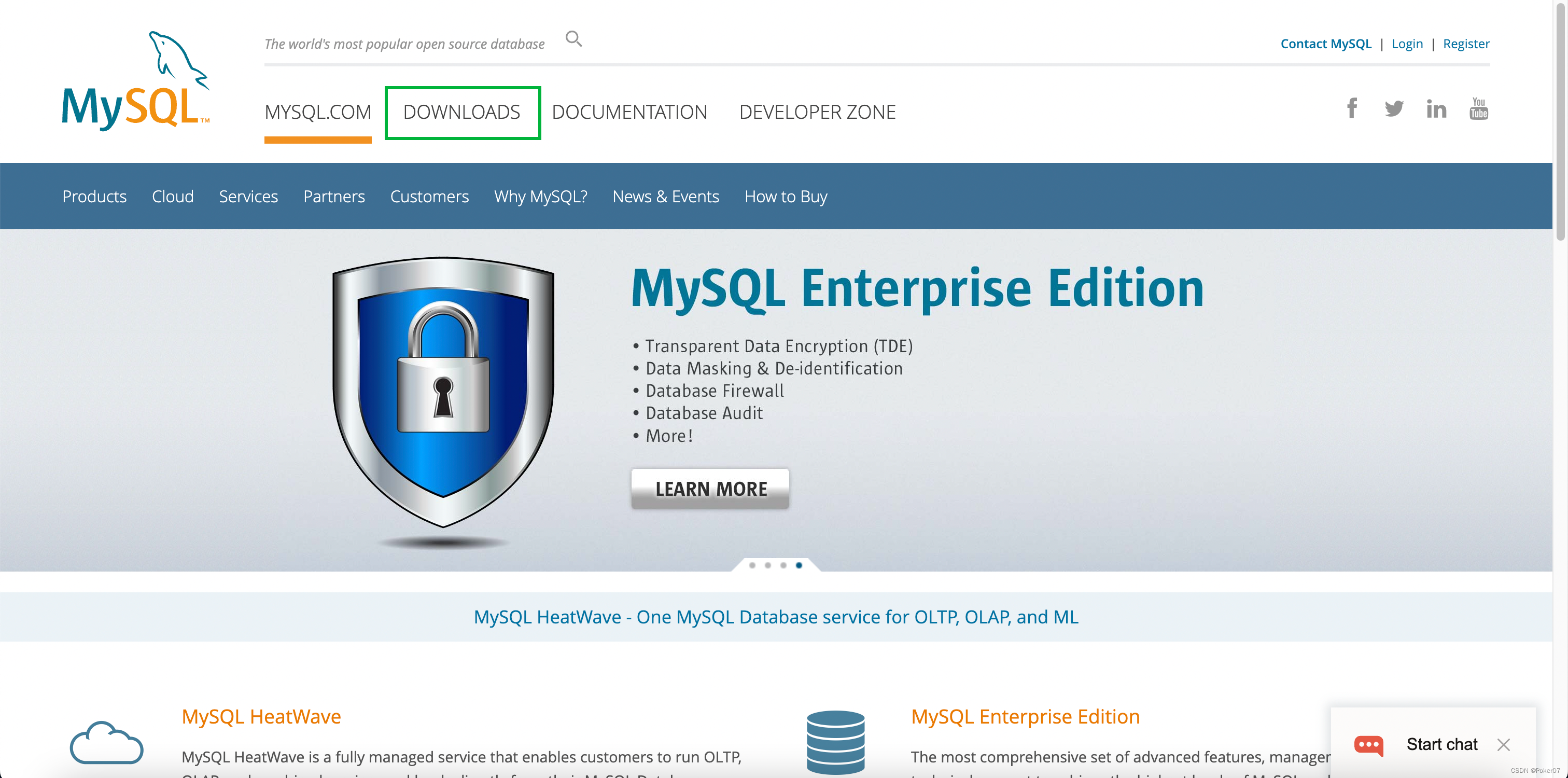Open the search magnifier icon
The image size is (1568, 778).
pos(573,39)
